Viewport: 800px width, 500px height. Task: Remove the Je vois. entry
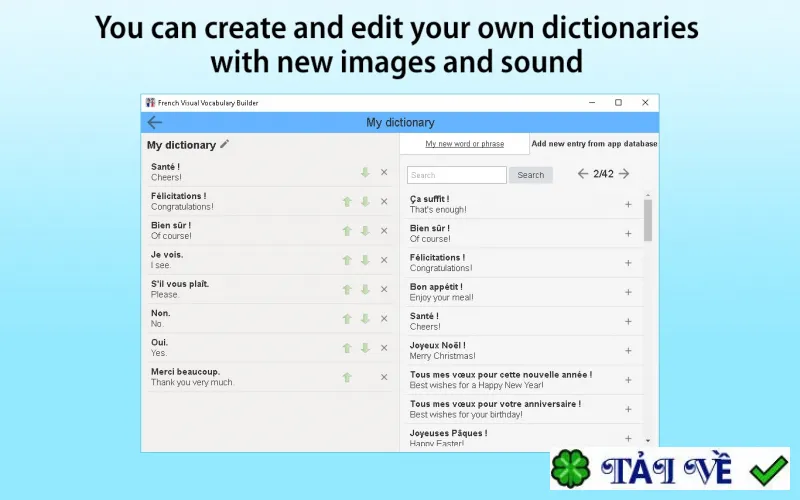click(x=384, y=260)
